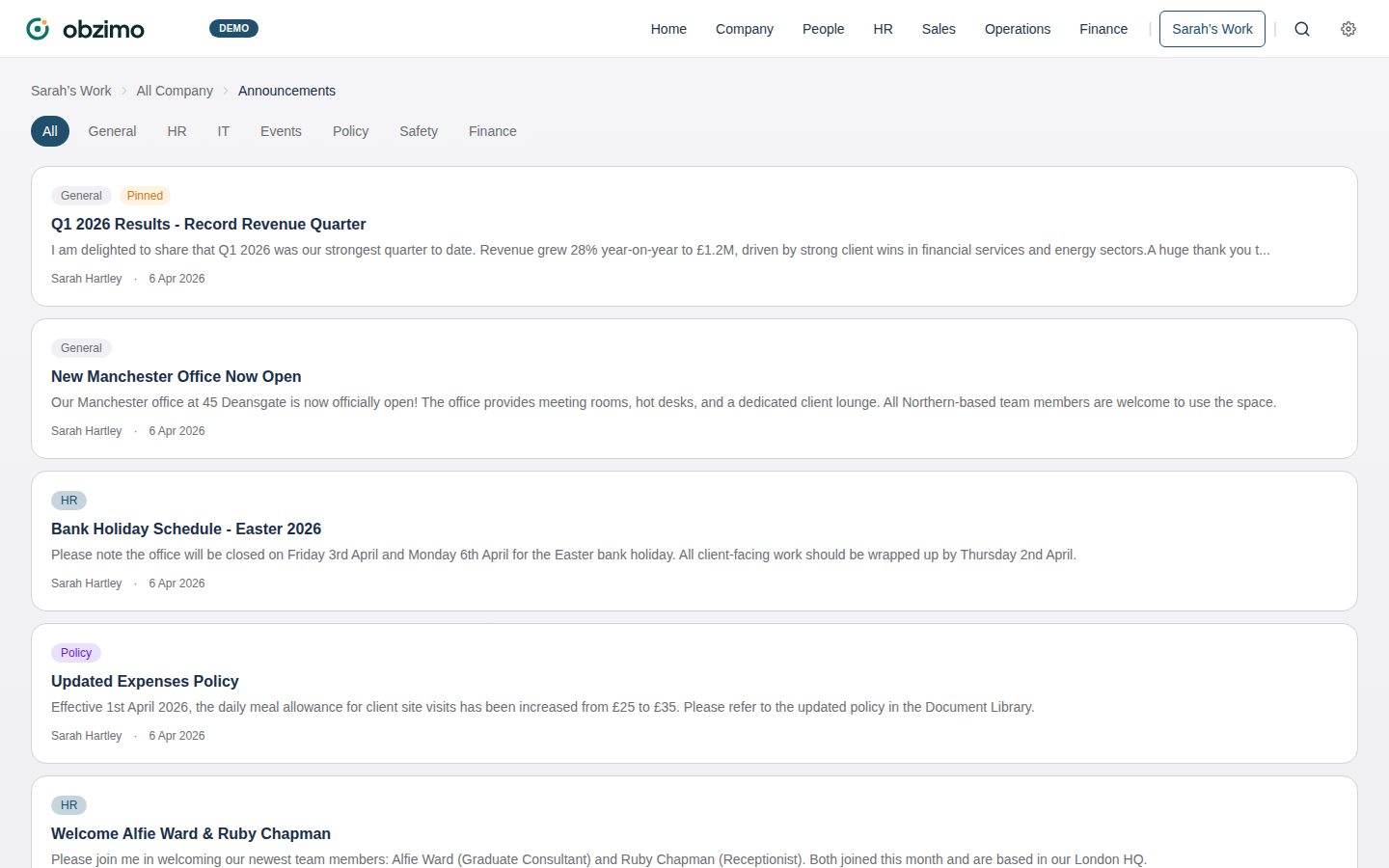Click the Pinned badge on Q1 results
The image size is (1389, 868).
coord(145,196)
